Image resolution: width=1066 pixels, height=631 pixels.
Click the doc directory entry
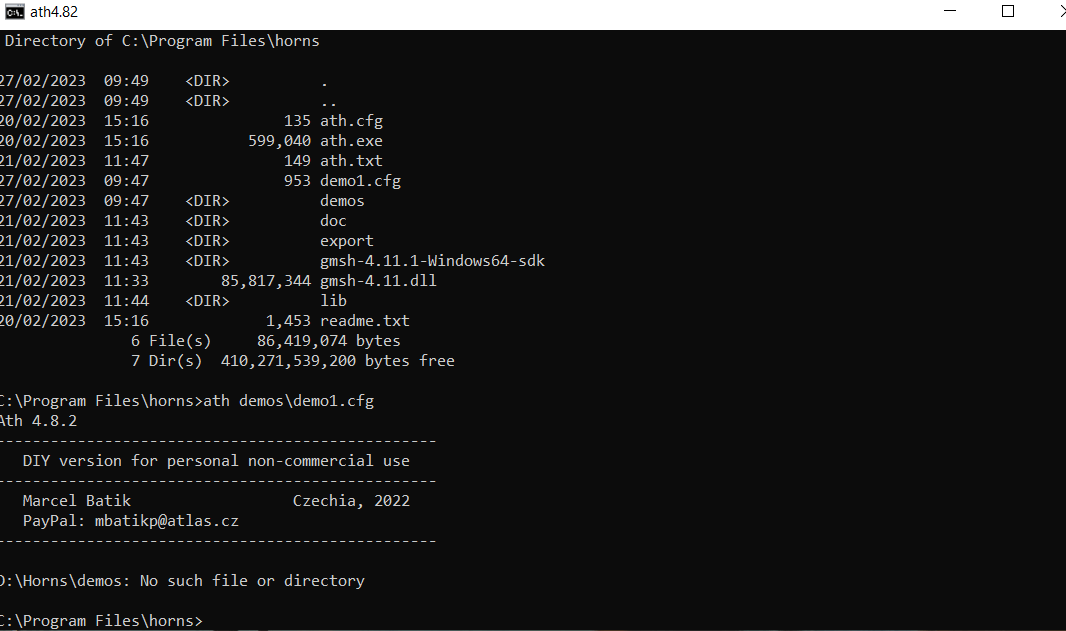(x=333, y=221)
